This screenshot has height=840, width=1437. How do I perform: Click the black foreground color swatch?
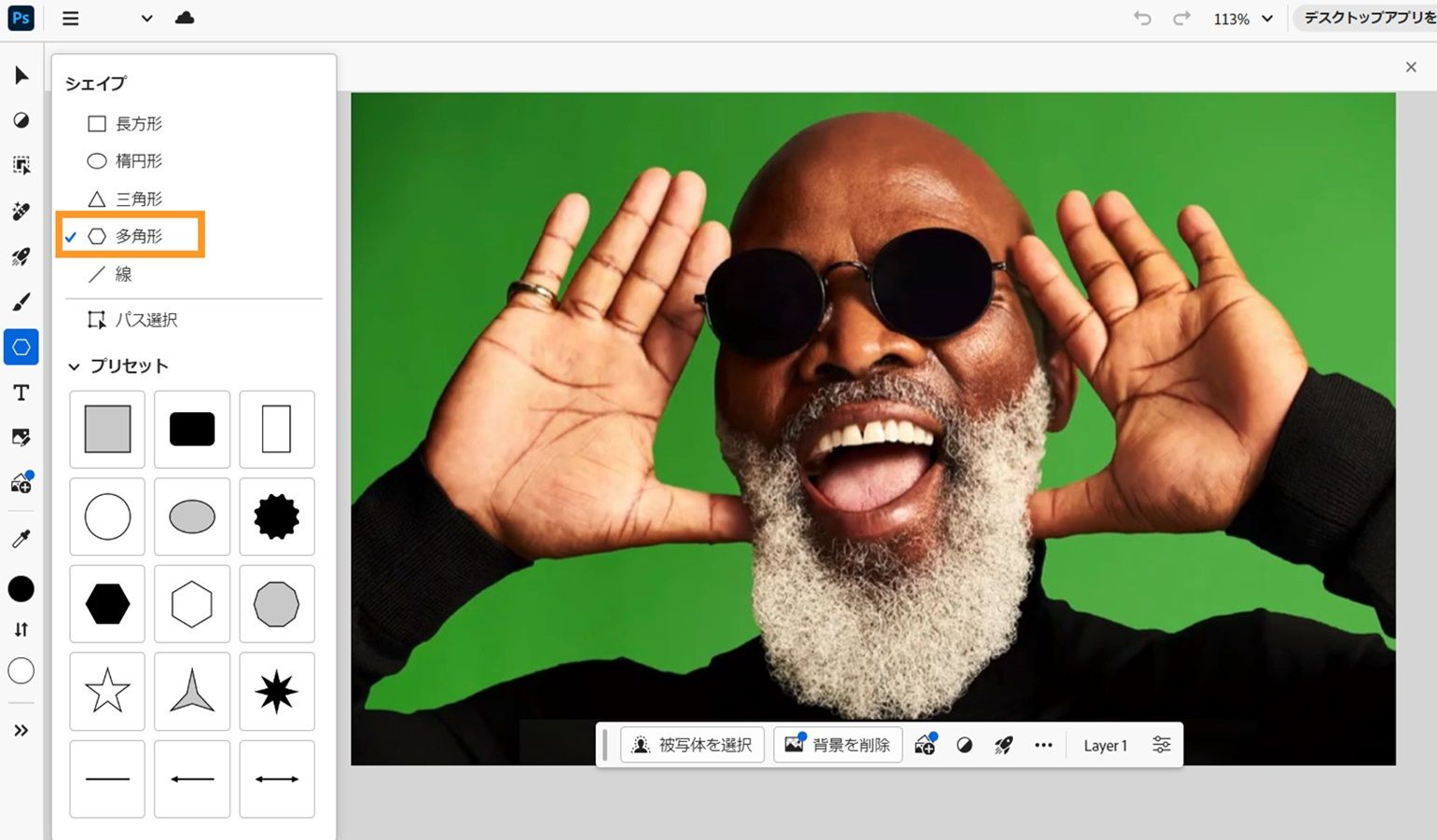(21, 588)
